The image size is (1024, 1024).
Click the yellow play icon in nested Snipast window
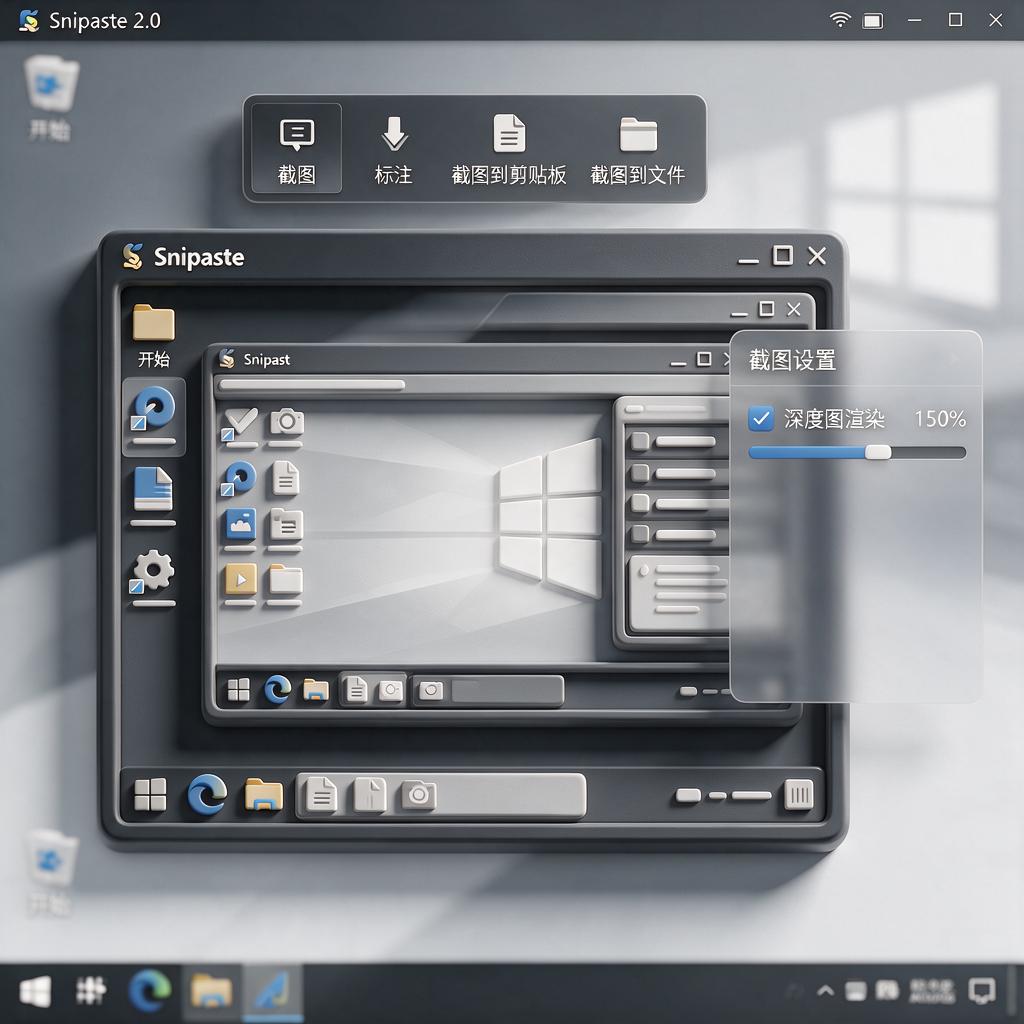click(x=240, y=579)
